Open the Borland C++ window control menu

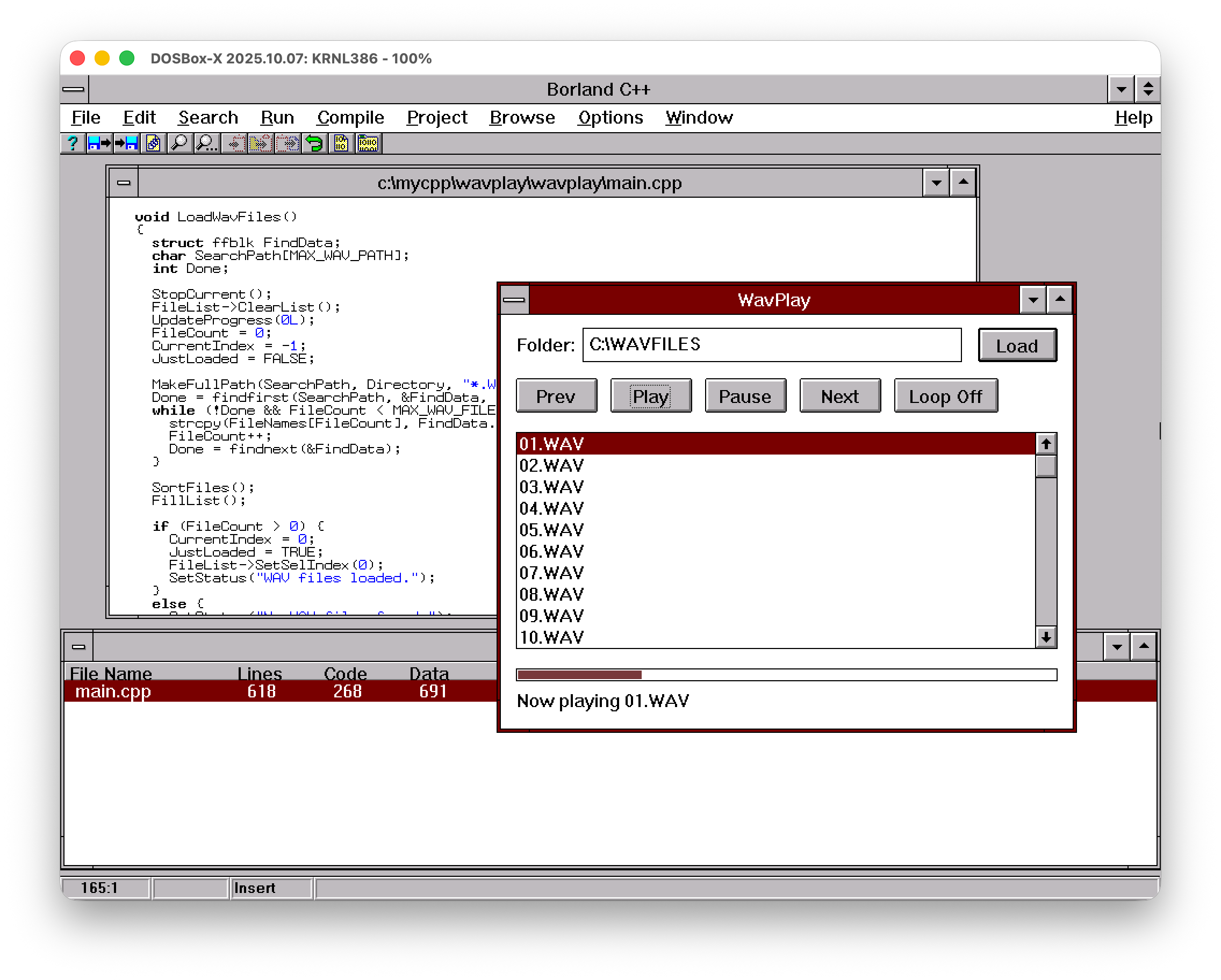(x=74, y=89)
